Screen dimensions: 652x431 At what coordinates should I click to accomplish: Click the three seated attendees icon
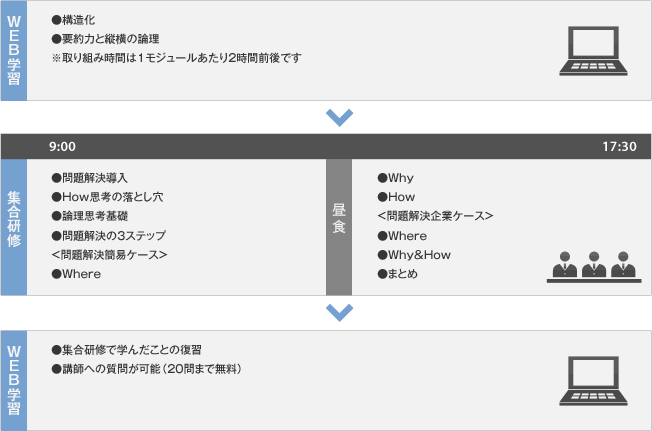pyautogui.click(x=596, y=265)
